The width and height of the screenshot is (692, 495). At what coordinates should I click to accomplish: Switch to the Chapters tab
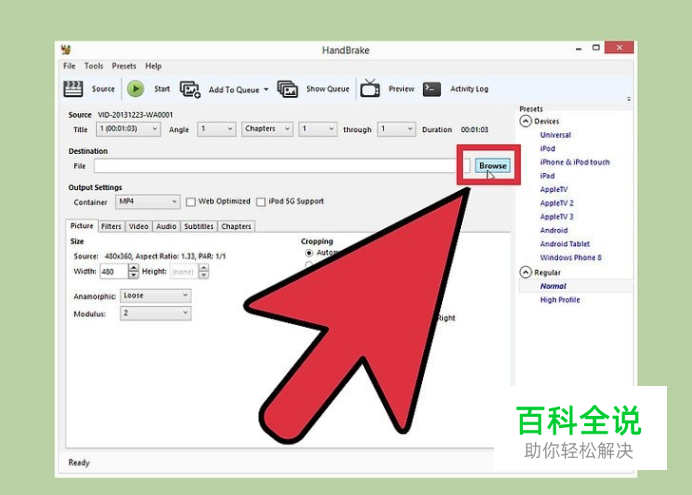pyautogui.click(x=236, y=226)
